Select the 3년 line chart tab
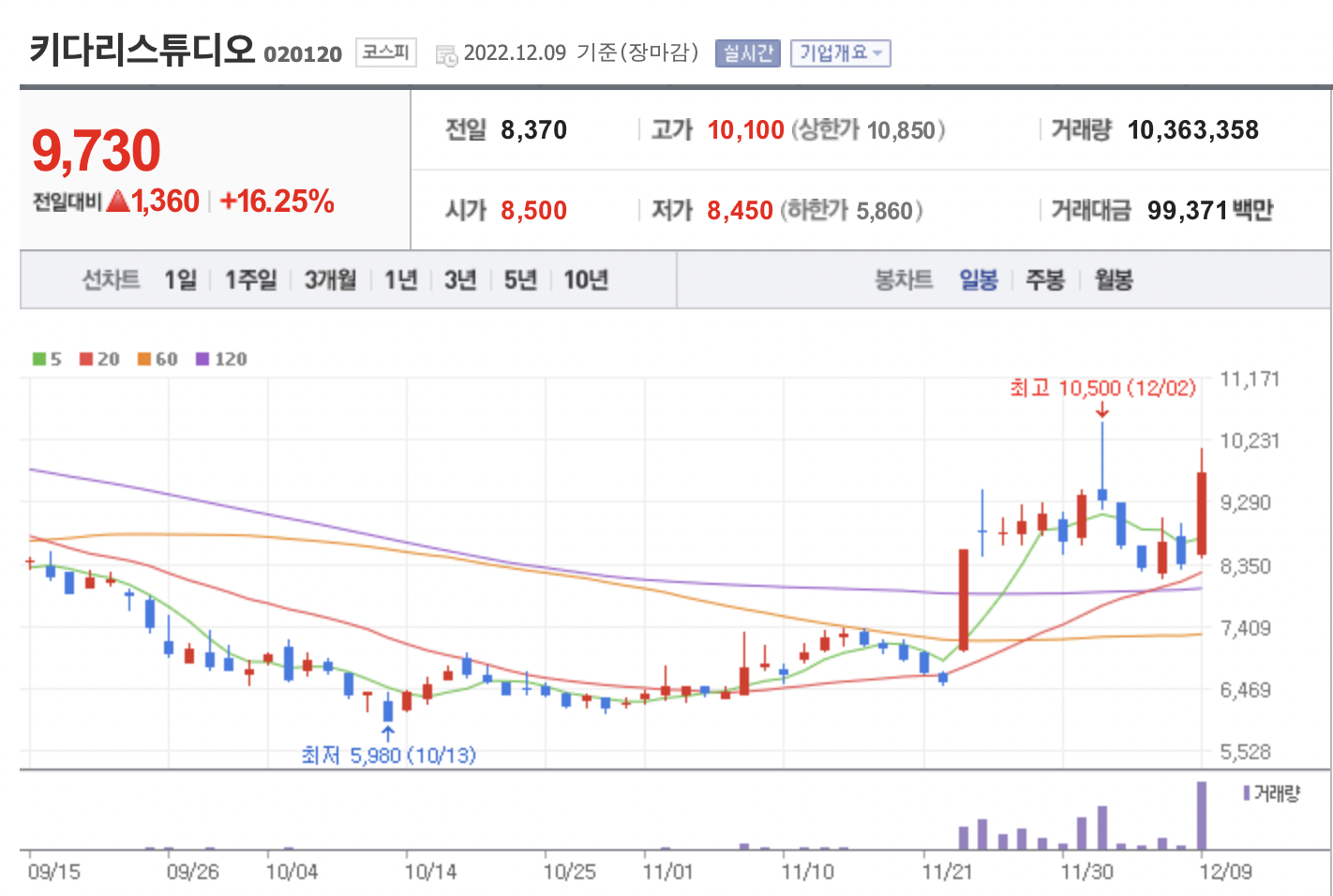This screenshot has height=896, width=1333. pos(460,279)
